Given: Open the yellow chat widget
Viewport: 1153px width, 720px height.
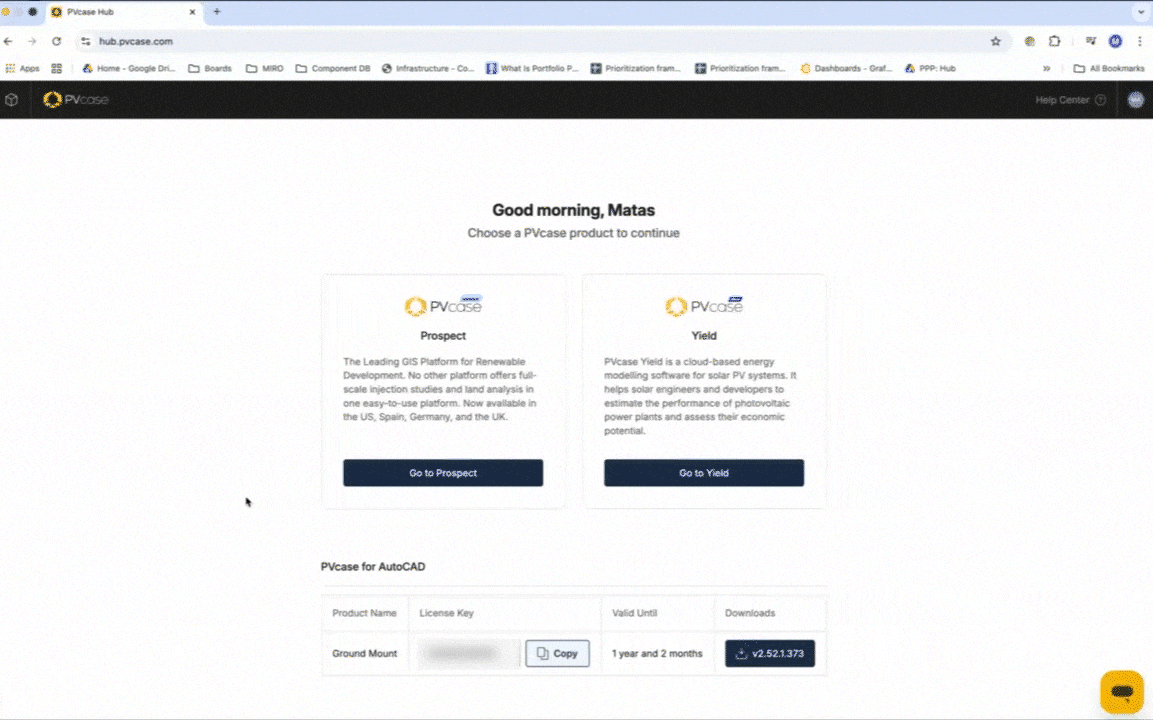Looking at the screenshot, I should click(x=1122, y=691).
